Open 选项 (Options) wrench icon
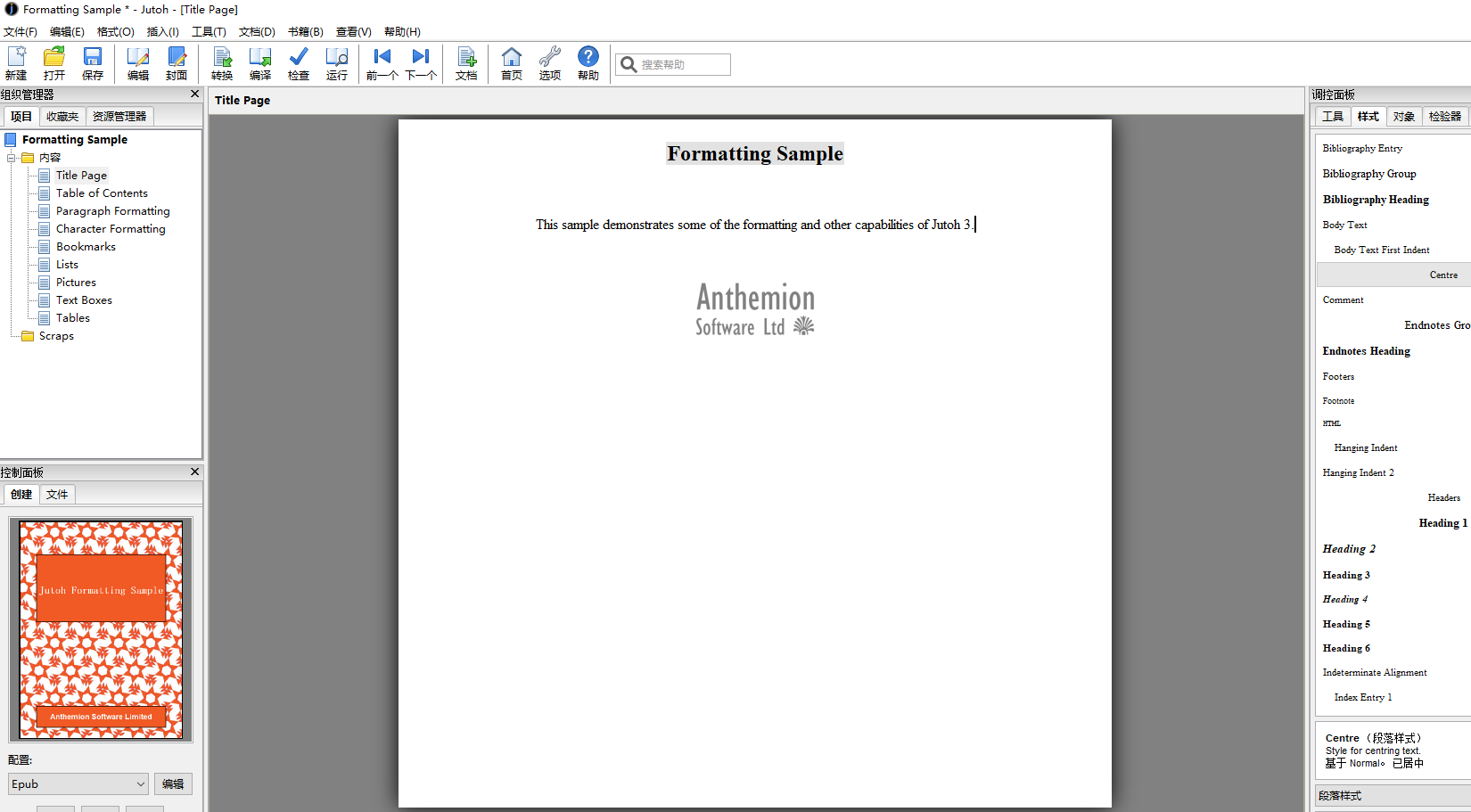The height and width of the screenshot is (812, 1471). click(x=550, y=63)
